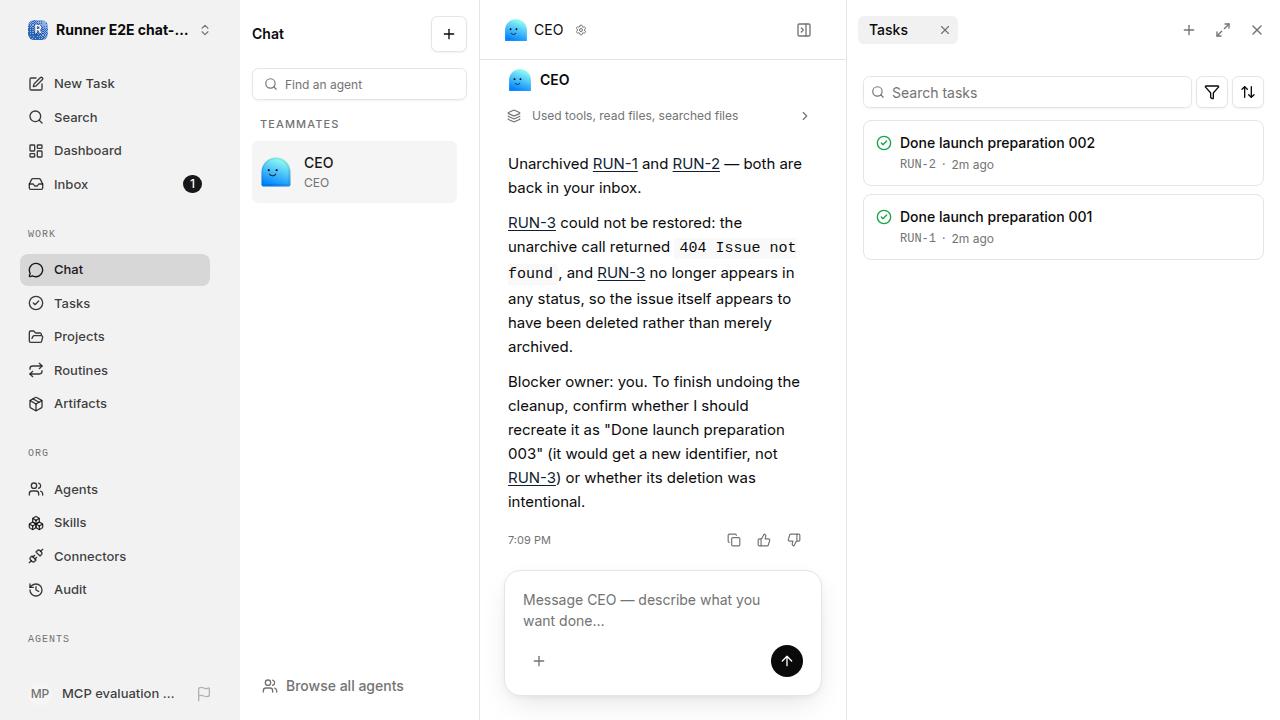
Task: Select CEO teammate in chat list
Action: tap(354, 172)
